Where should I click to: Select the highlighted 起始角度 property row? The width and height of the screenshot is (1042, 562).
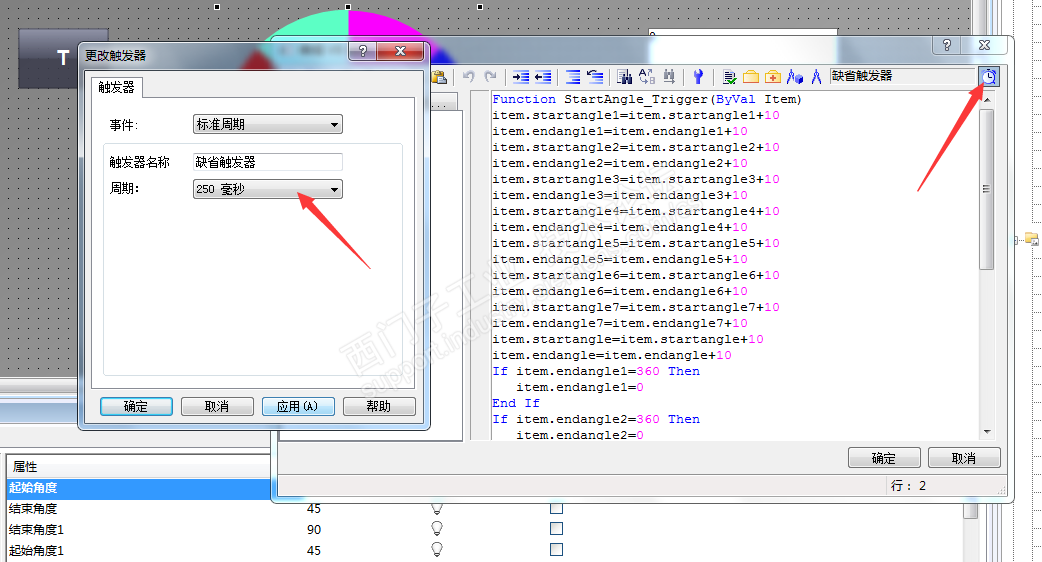tap(139, 488)
